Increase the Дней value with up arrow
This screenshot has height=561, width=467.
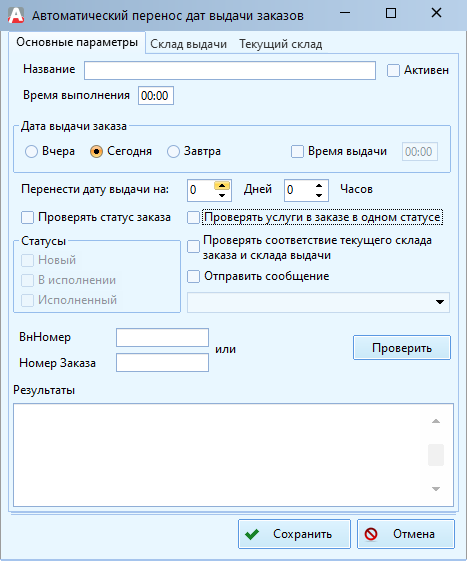pyautogui.click(x=222, y=186)
